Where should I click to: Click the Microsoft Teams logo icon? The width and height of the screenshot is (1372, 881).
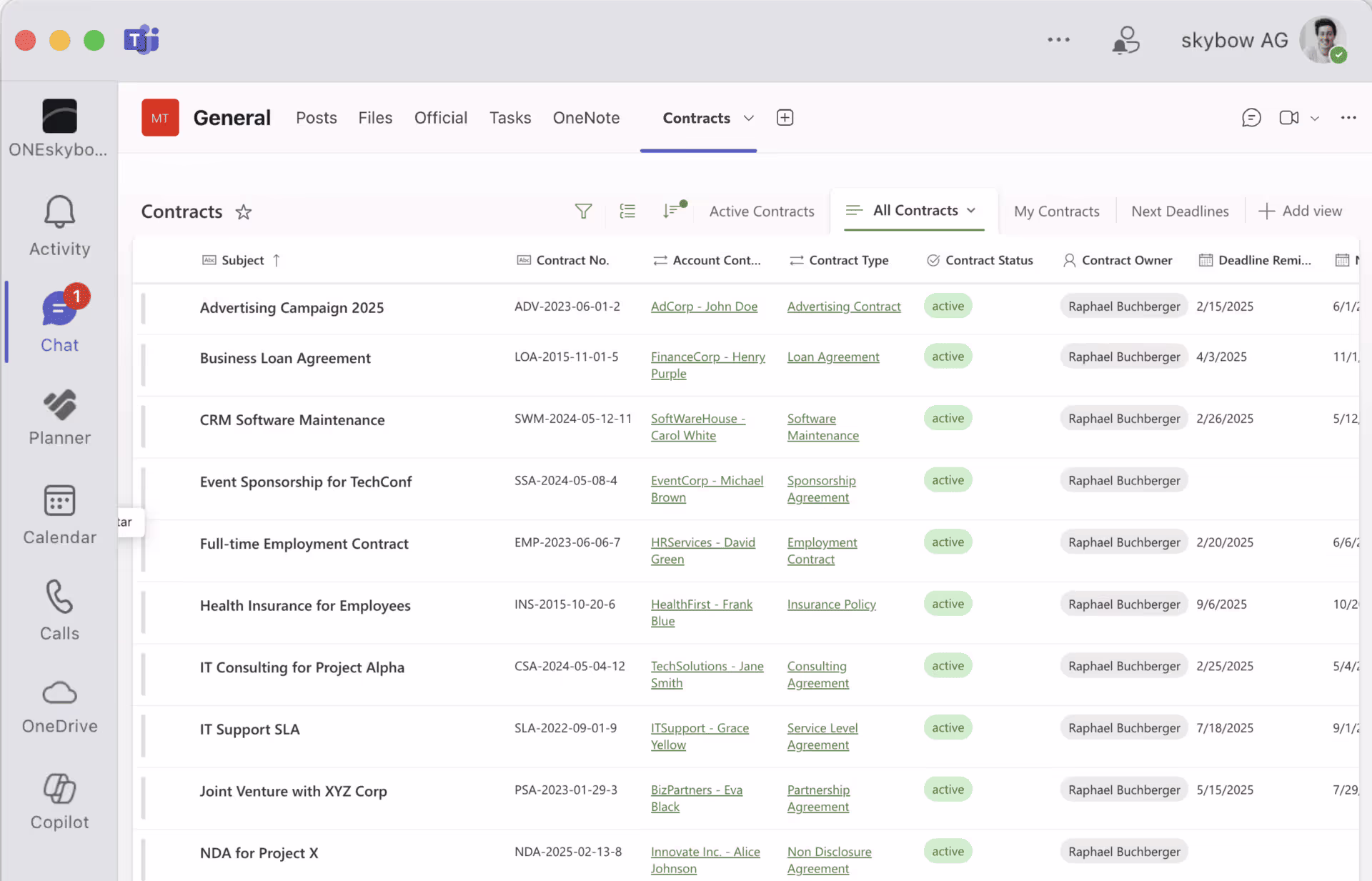[x=141, y=40]
